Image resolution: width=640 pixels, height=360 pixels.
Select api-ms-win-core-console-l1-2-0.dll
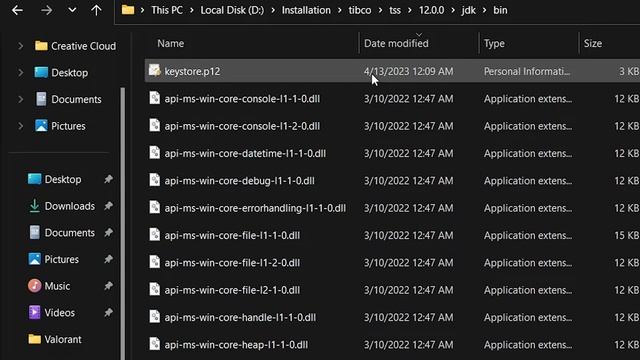(x=242, y=126)
